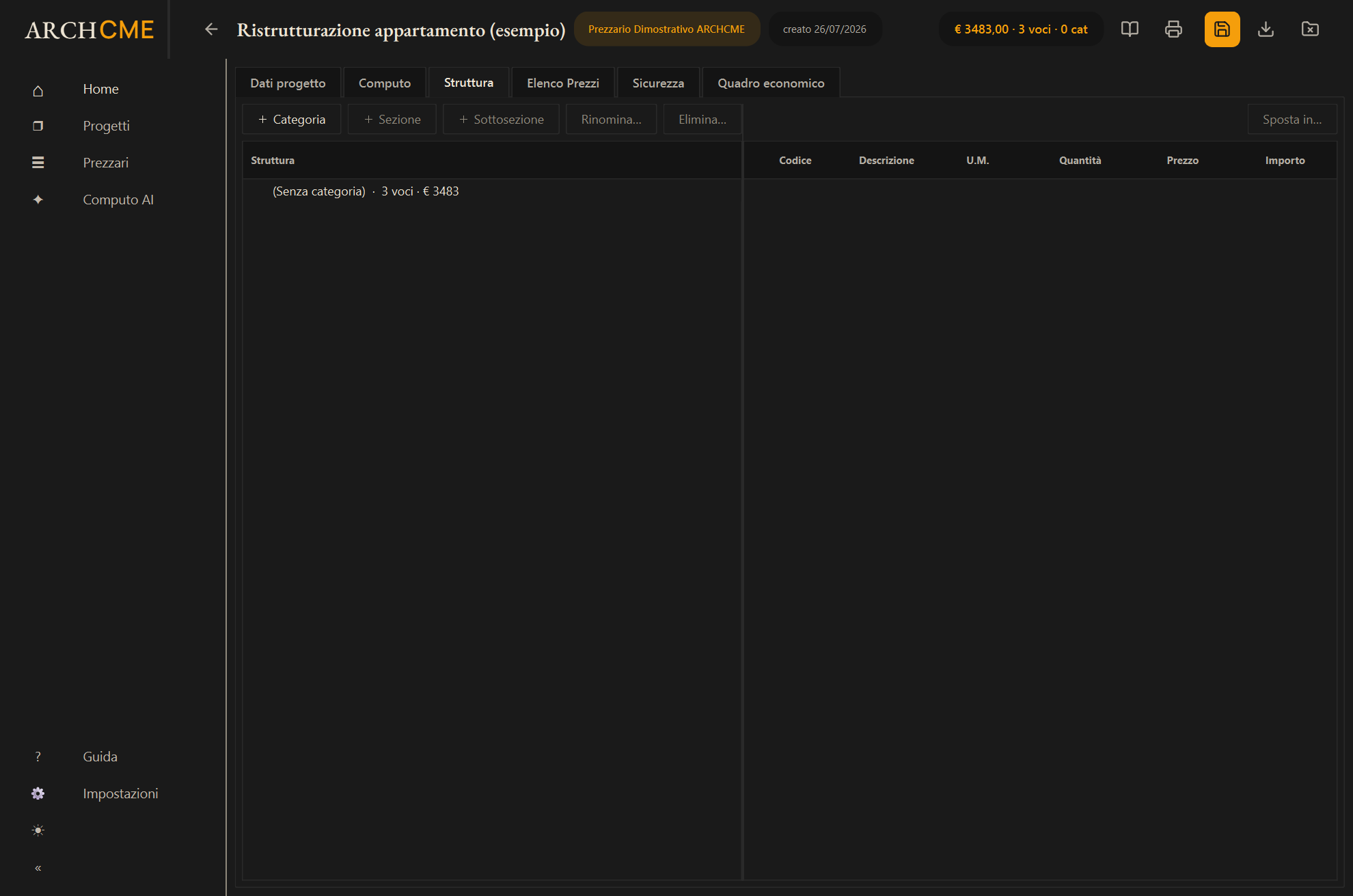Click the Importo column header
This screenshot has height=896, width=1353.
click(x=1285, y=161)
